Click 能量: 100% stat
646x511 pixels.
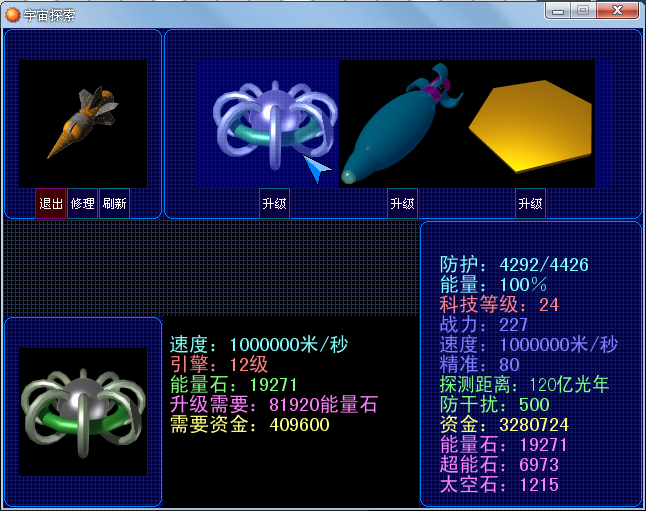click(x=493, y=285)
